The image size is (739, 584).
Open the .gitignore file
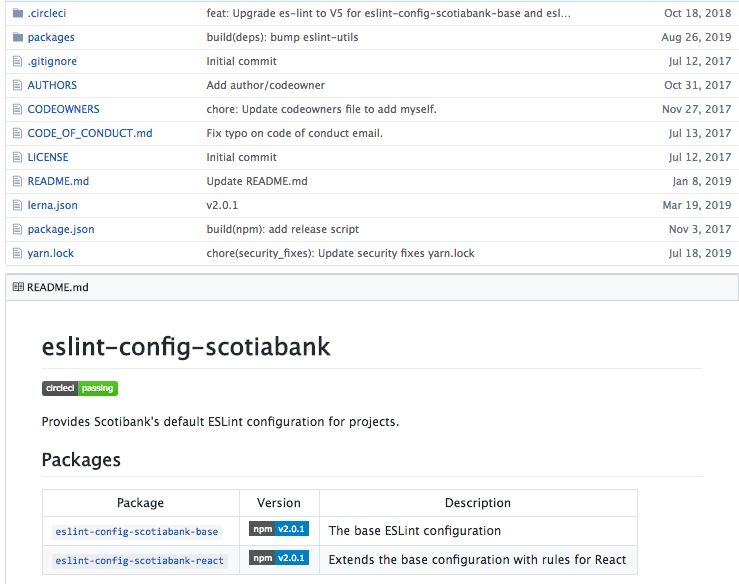[x=52, y=61]
